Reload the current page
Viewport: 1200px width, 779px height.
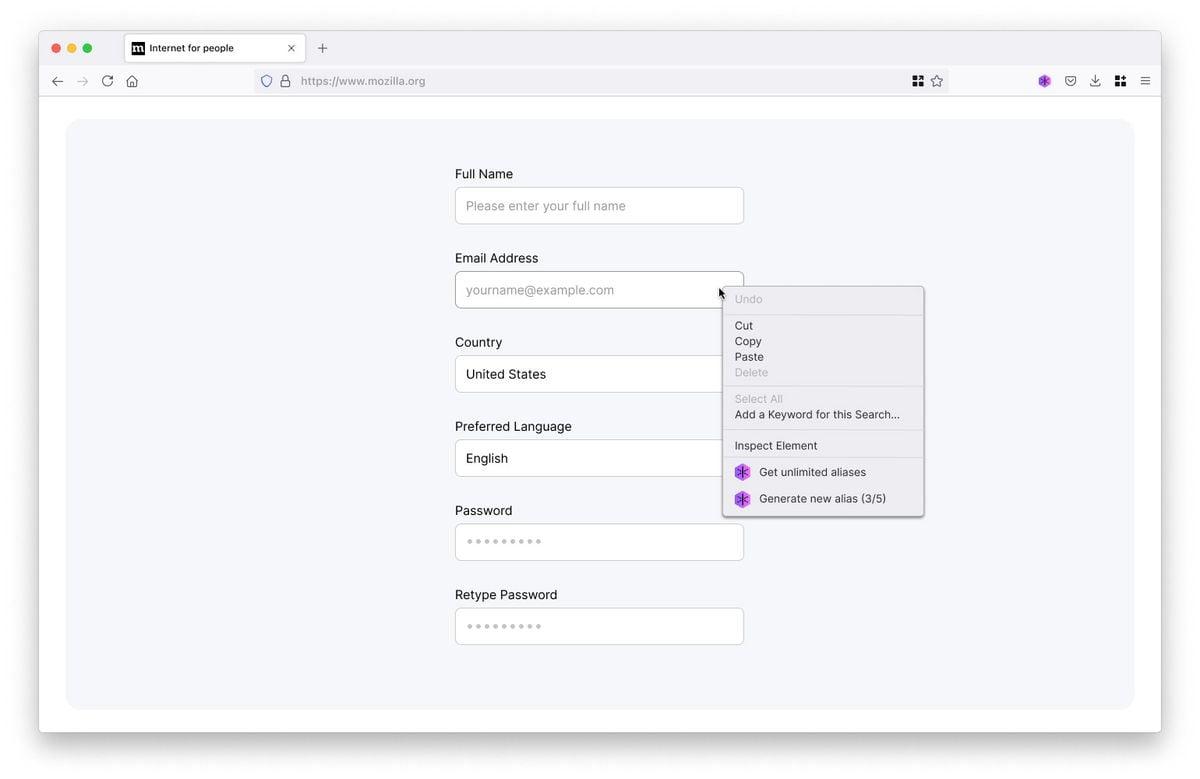107,81
